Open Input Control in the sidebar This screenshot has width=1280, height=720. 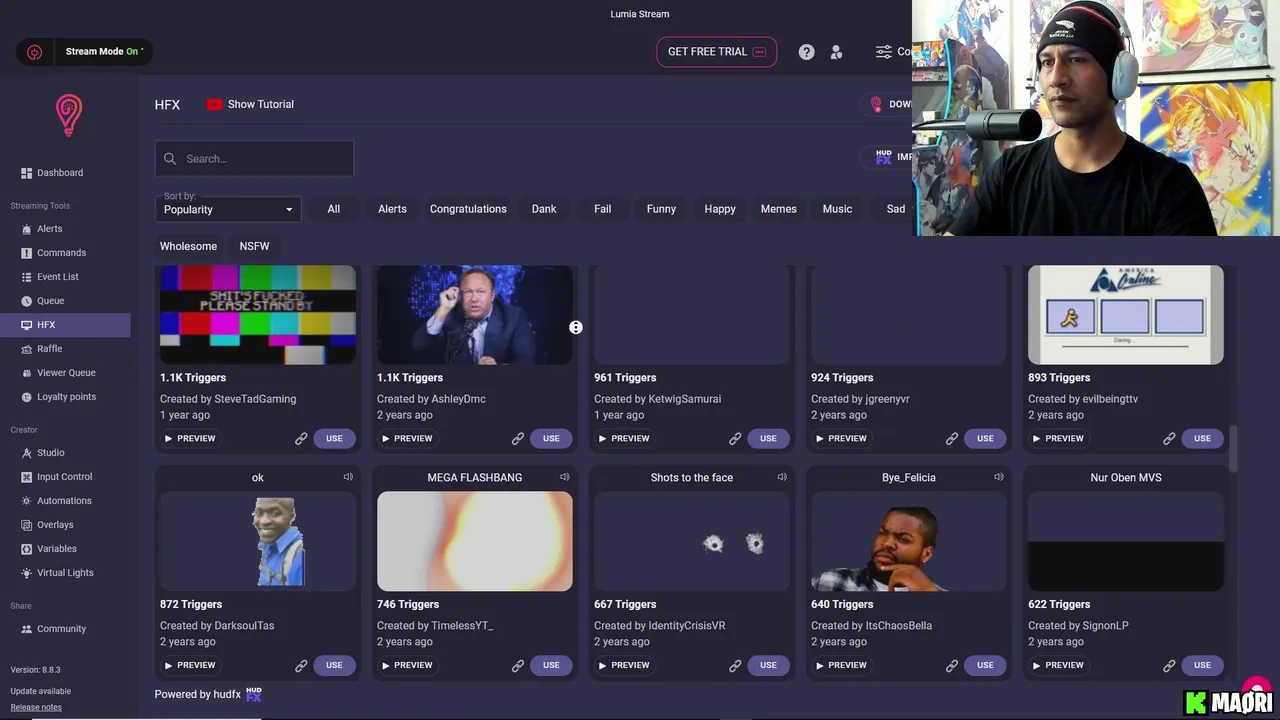[65, 477]
